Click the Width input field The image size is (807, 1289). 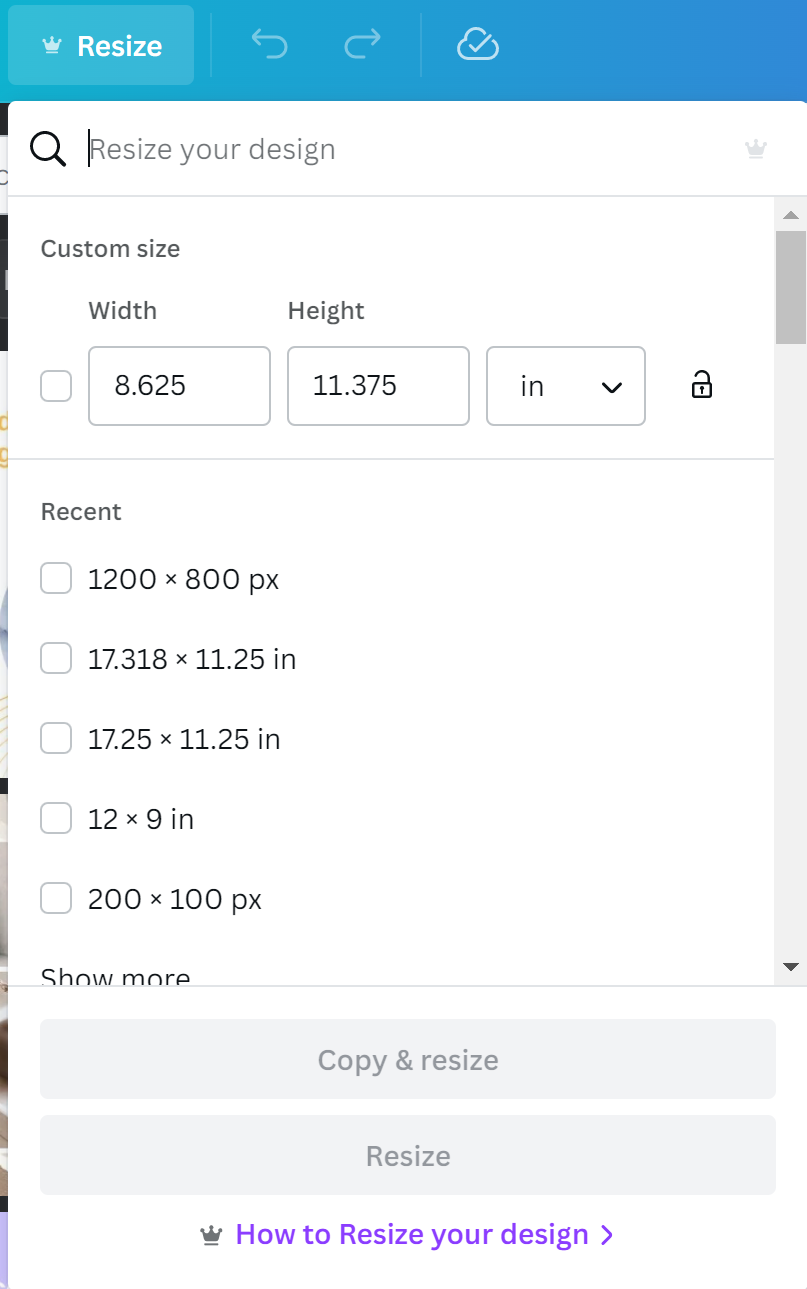pos(179,386)
